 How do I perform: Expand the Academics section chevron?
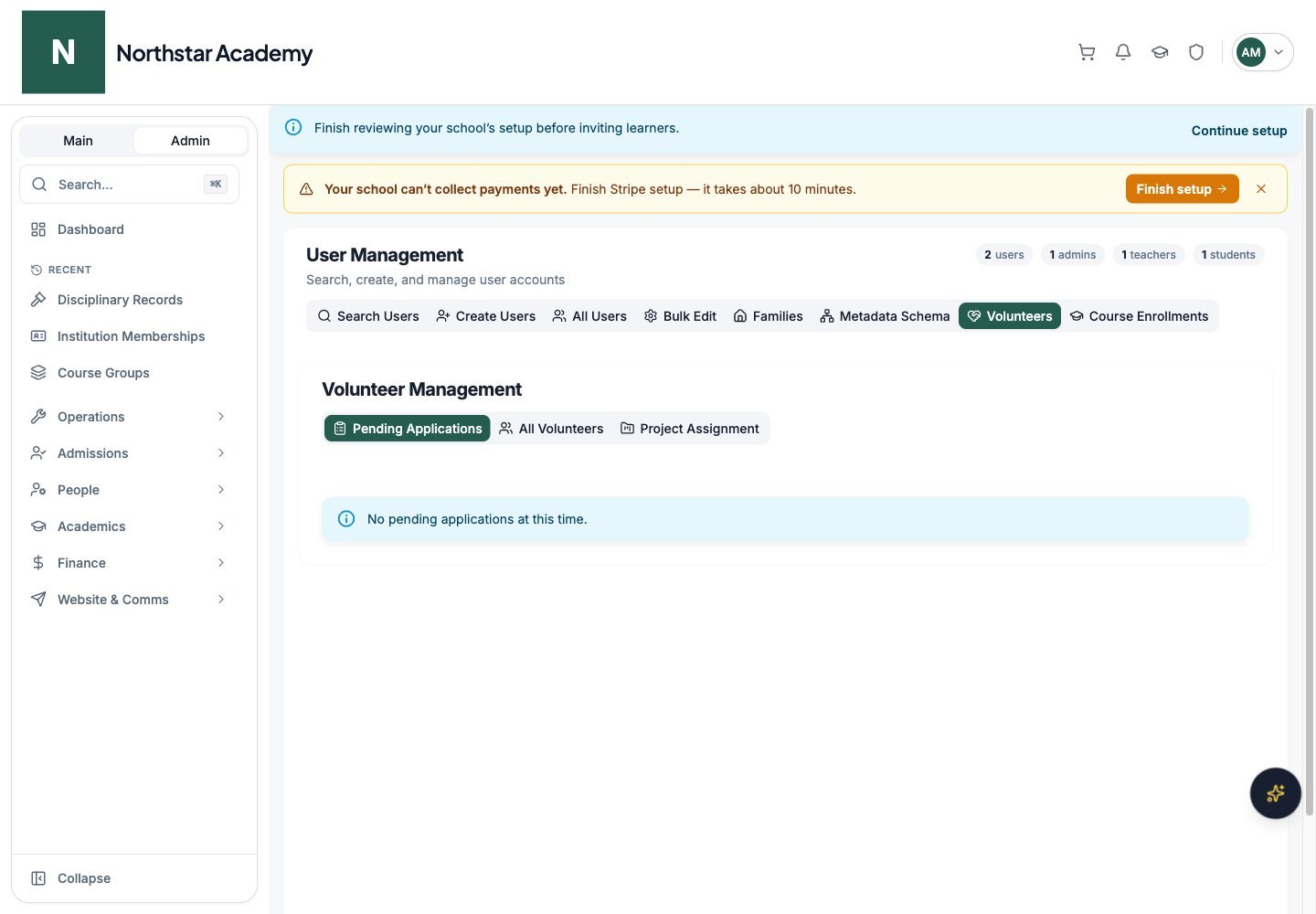[x=220, y=526]
